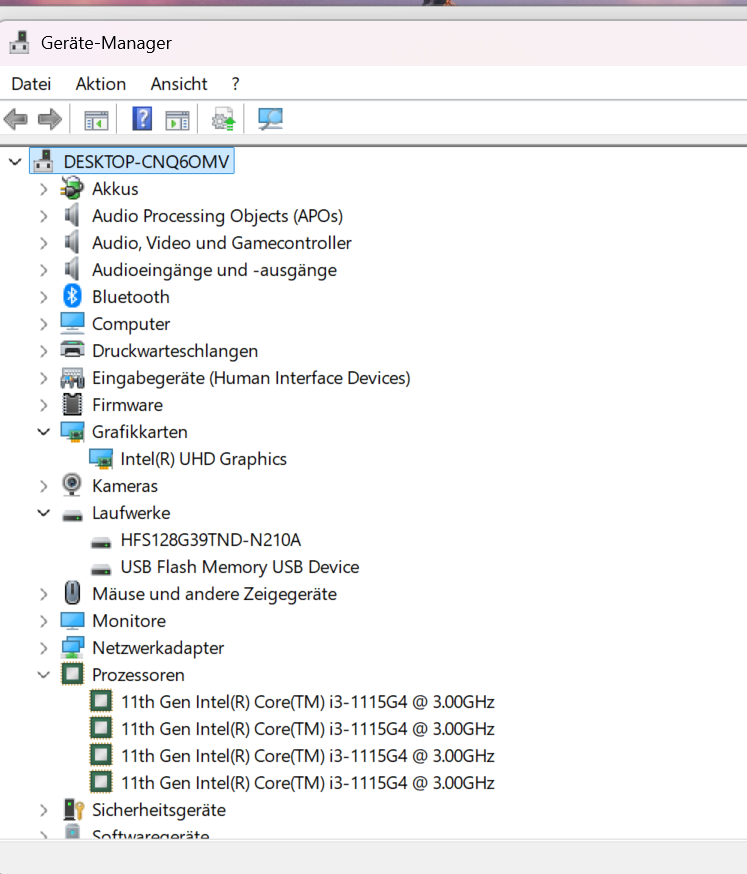
Task: Click the update driver toolbar icon
Action: [x=223, y=120]
